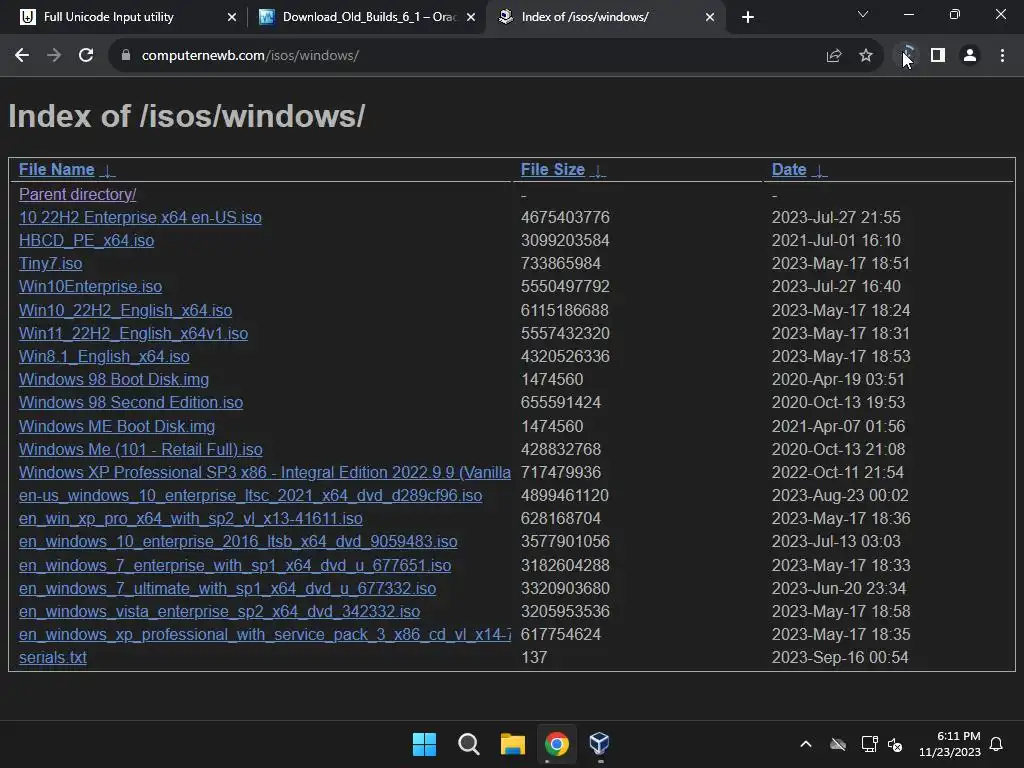This screenshot has height=768, width=1024.
Task: Click Win11_22H2_English_x64v1.iso
Action: coord(133,333)
